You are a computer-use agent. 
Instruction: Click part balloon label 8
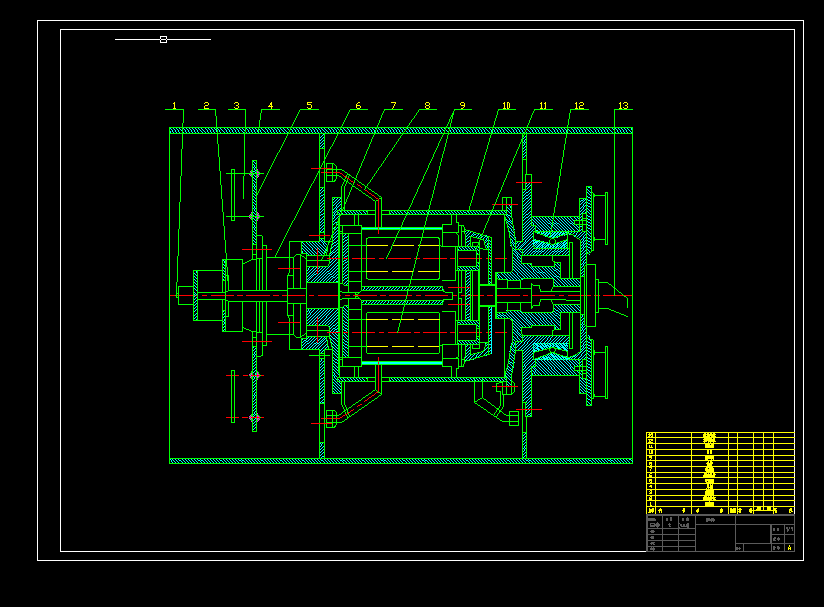pyautogui.click(x=428, y=106)
